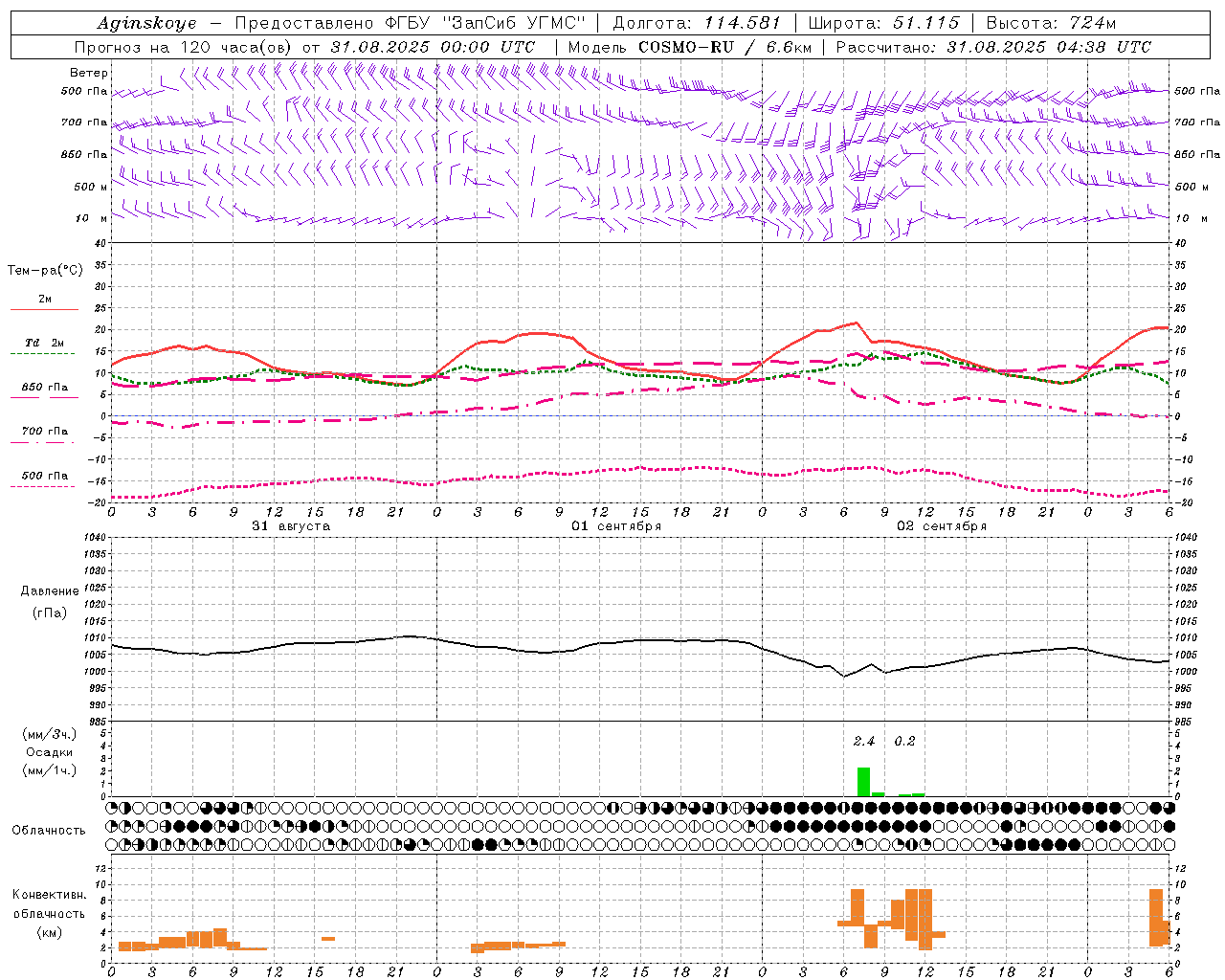Click the calculation time Рассчитано: 31.08.2025 04:38 UTC
This screenshot has height=980, width=1225.
[x=993, y=47]
